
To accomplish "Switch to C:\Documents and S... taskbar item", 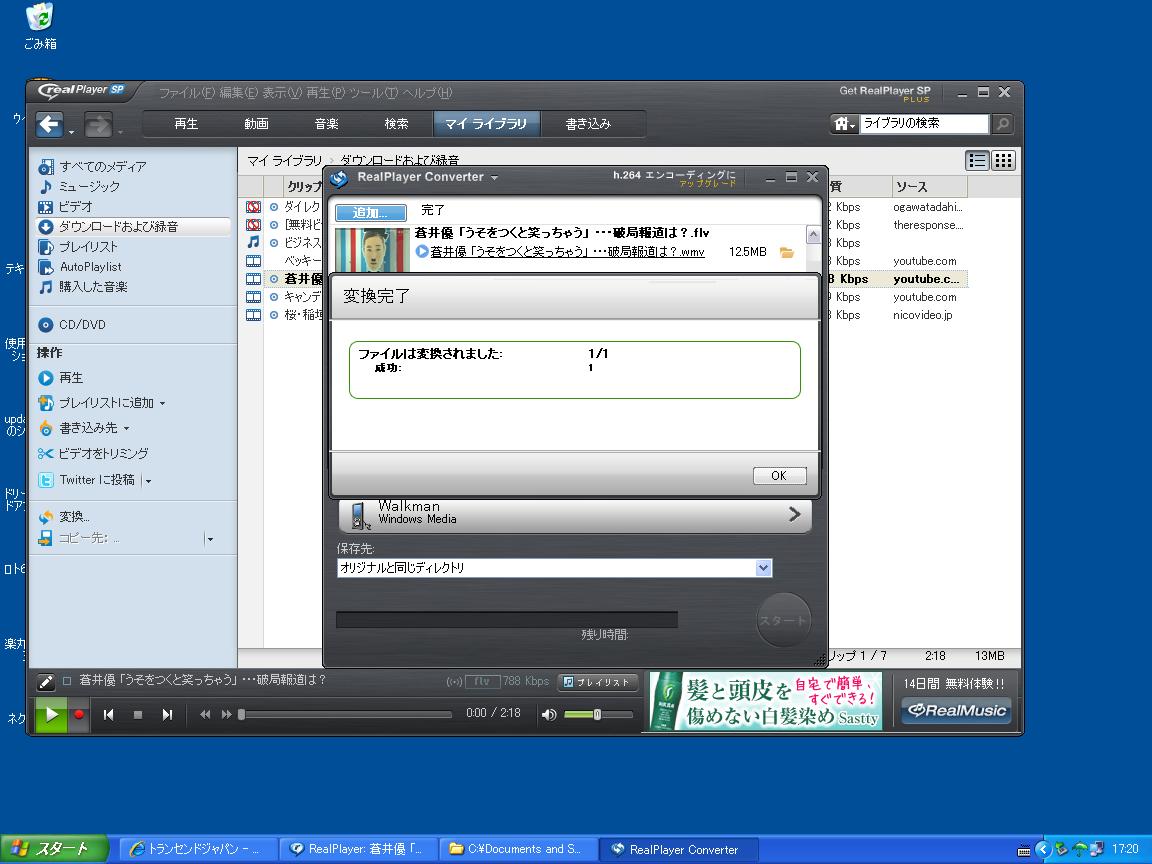I will pos(518,849).
